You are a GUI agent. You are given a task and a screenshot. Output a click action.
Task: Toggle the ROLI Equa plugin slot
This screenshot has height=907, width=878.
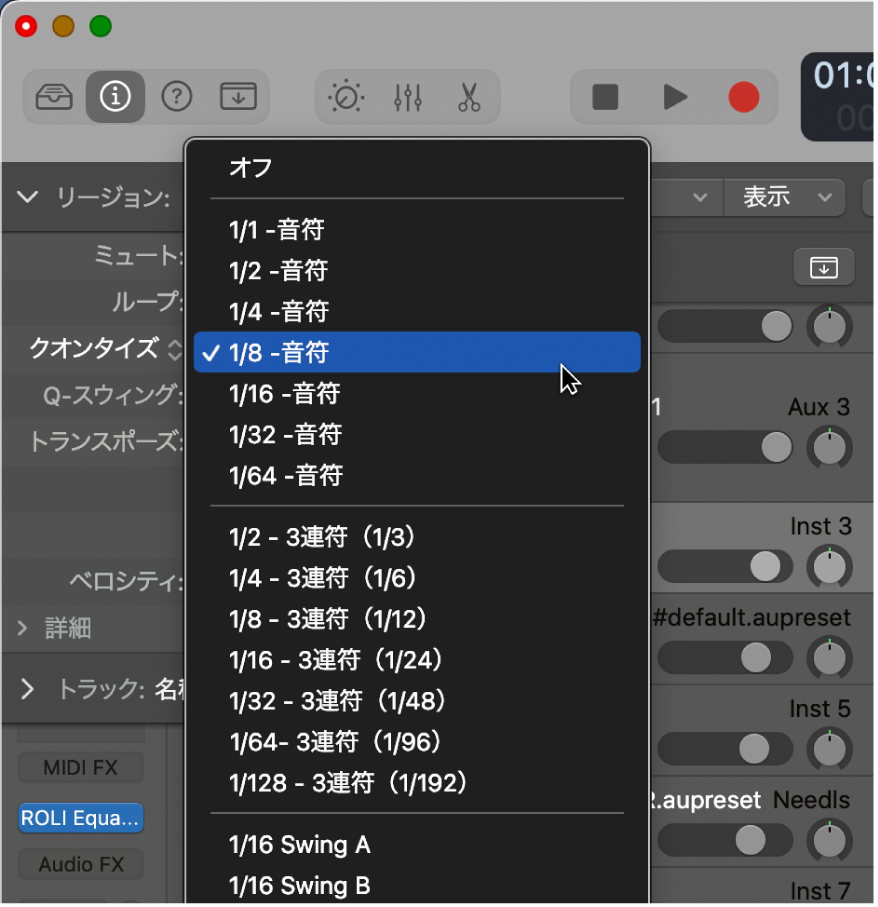coord(80,818)
